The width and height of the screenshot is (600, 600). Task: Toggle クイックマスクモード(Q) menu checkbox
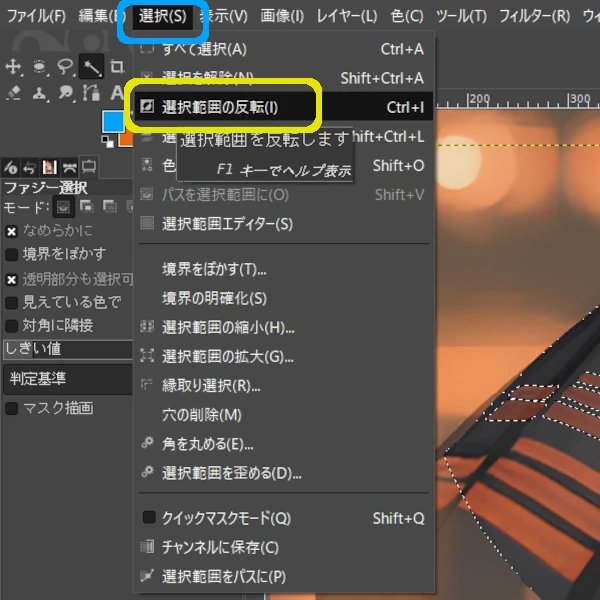[x=148, y=517]
